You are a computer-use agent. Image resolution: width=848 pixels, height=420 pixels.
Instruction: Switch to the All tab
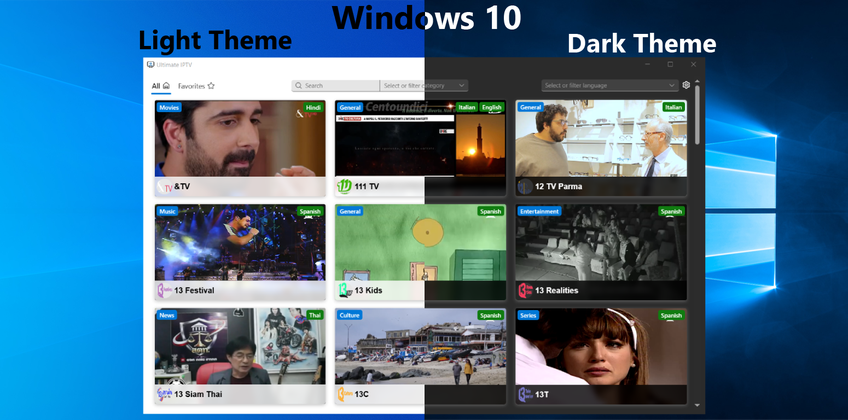[161, 86]
